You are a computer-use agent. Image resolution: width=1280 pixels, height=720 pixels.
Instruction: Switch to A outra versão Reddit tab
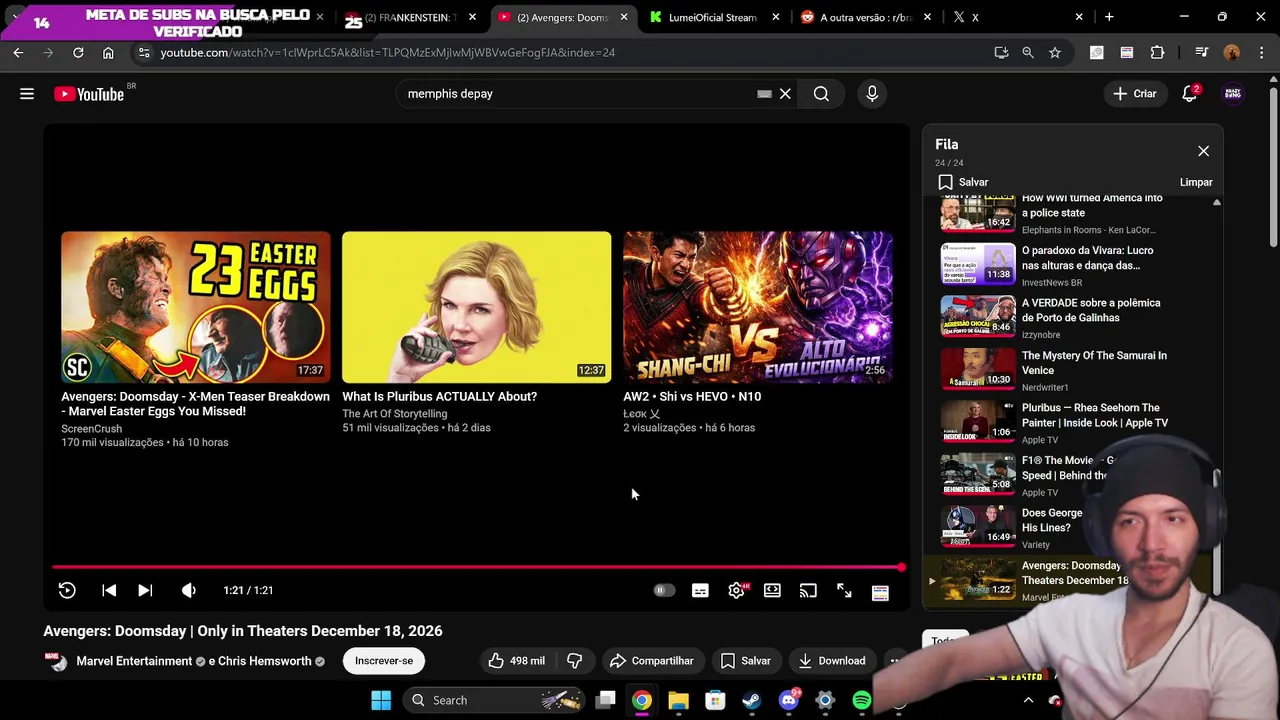[x=865, y=17]
